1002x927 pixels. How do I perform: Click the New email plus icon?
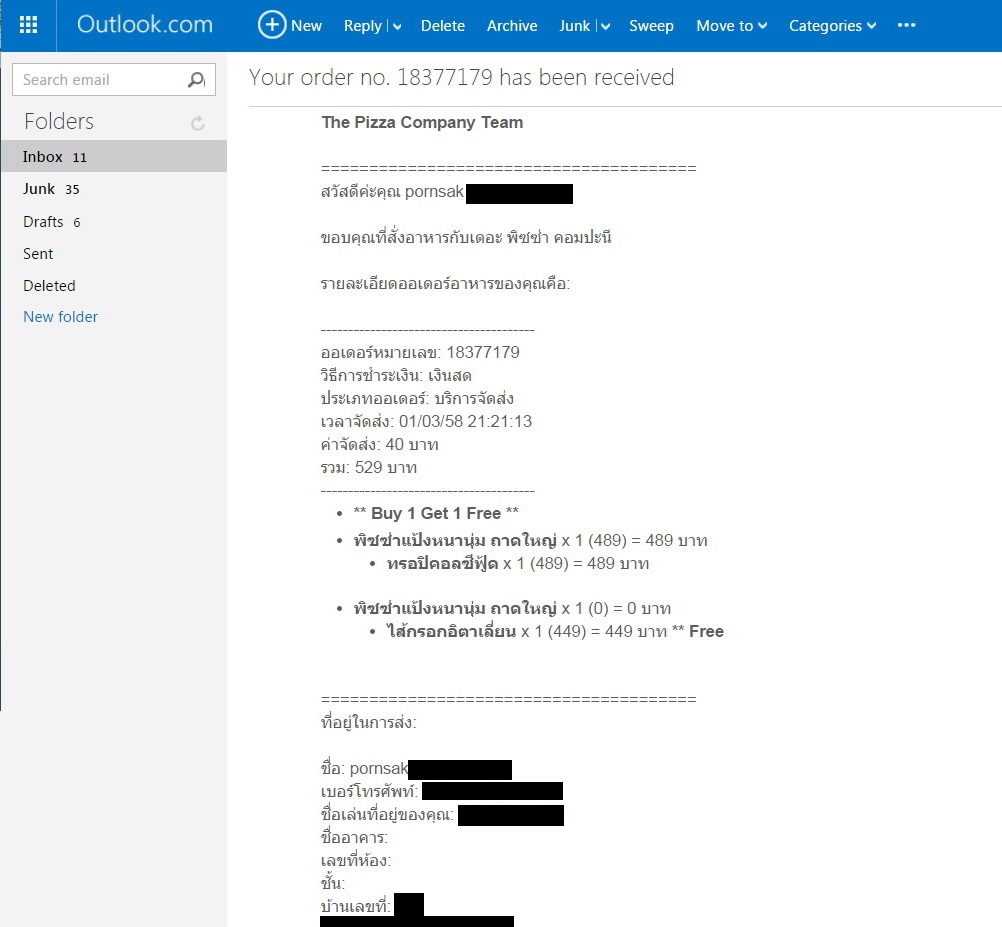tap(272, 26)
